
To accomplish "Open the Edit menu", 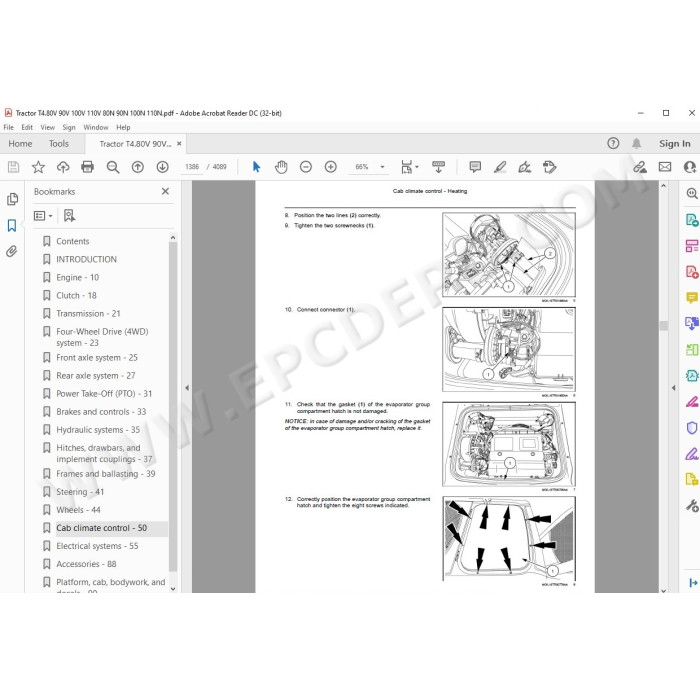I will pos(27,127).
